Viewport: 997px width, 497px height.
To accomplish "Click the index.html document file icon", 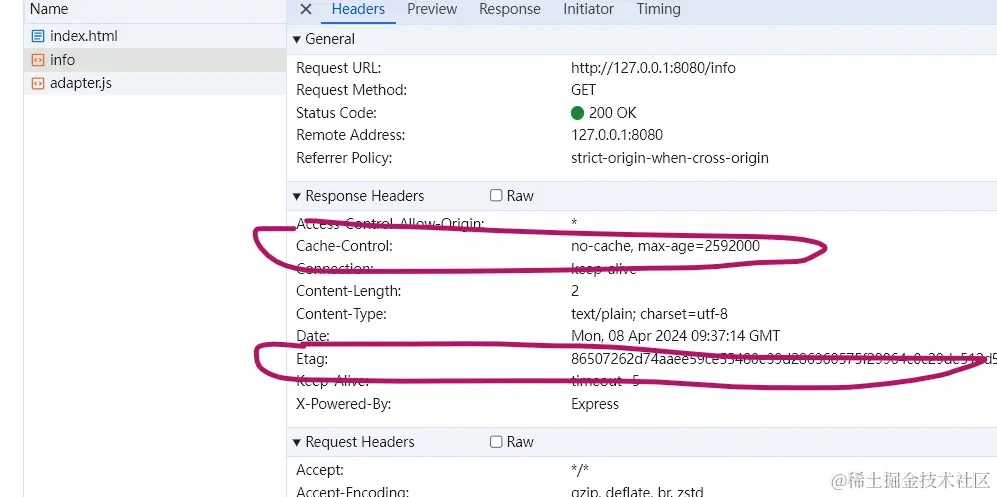I will [38, 36].
